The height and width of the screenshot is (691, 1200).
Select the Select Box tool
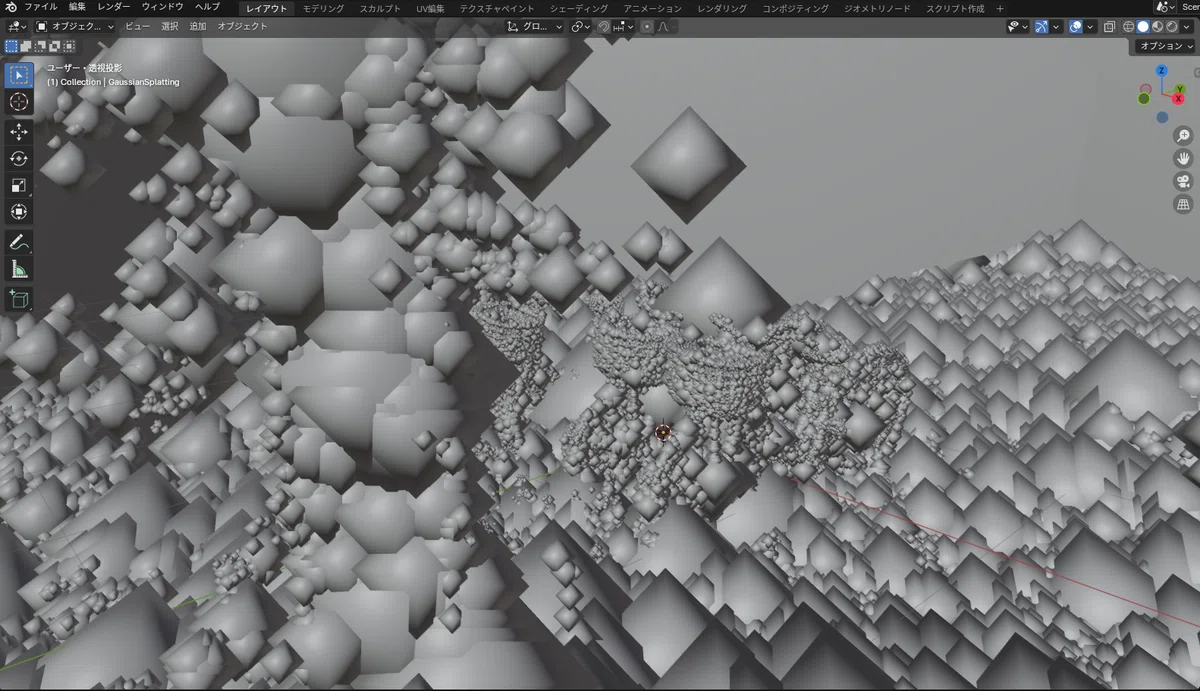[x=19, y=74]
